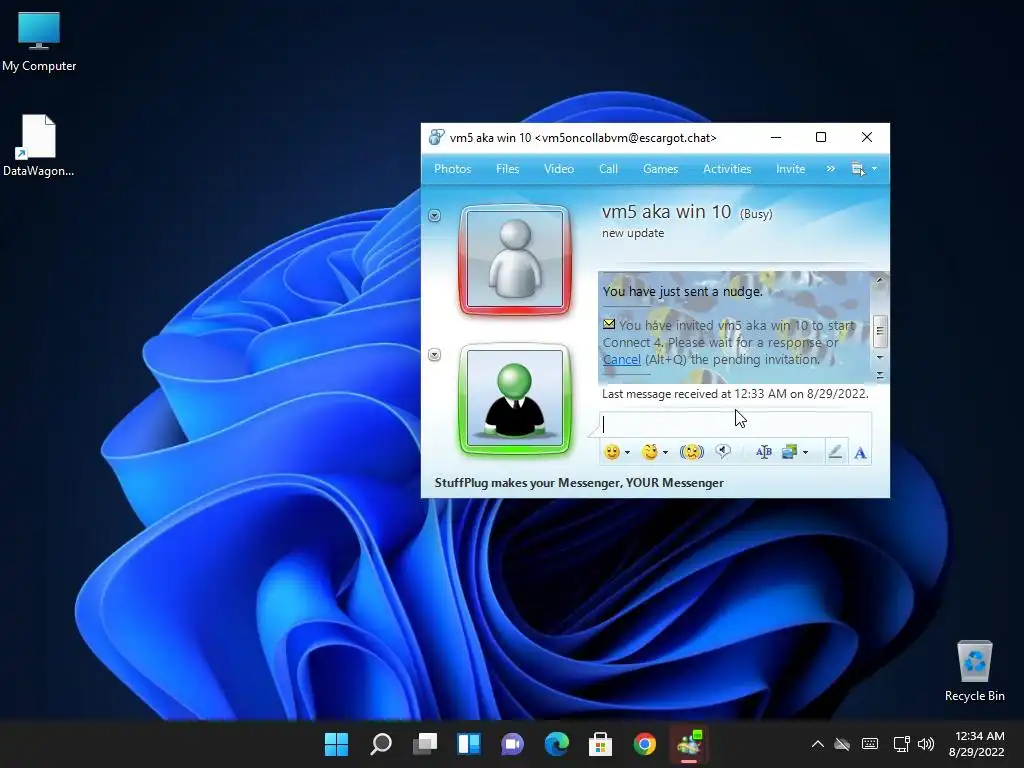Send a nudge with the shaking smiley
Viewport: 1024px width, 768px height.
[692, 452]
